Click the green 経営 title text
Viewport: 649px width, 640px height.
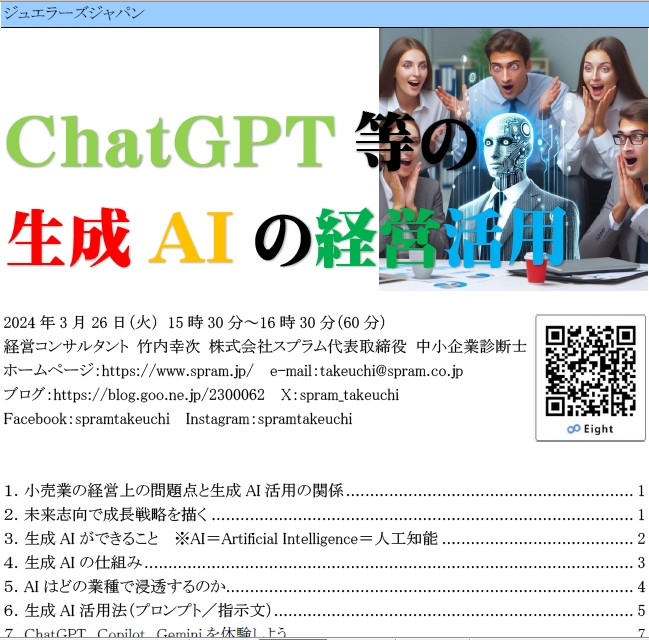(377, 238)
